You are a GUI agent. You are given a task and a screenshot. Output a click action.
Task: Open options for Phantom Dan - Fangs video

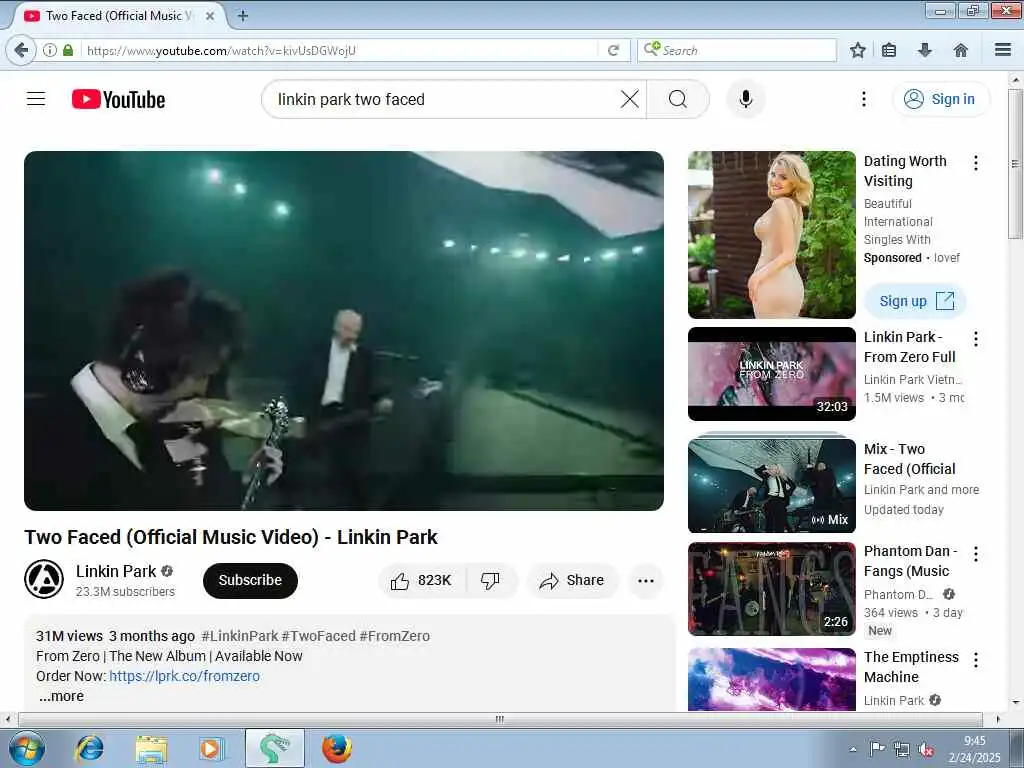(x=976, y=554)
